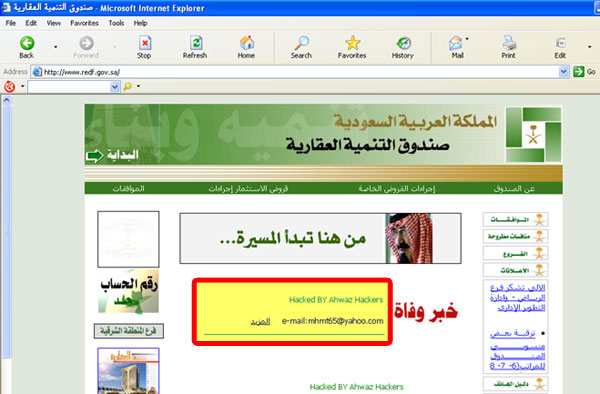Viewport: 600px width, 394px height.
Task: Click the e-mail:mhmt65@yahoo.com text
Action: [x=333, y=321]
